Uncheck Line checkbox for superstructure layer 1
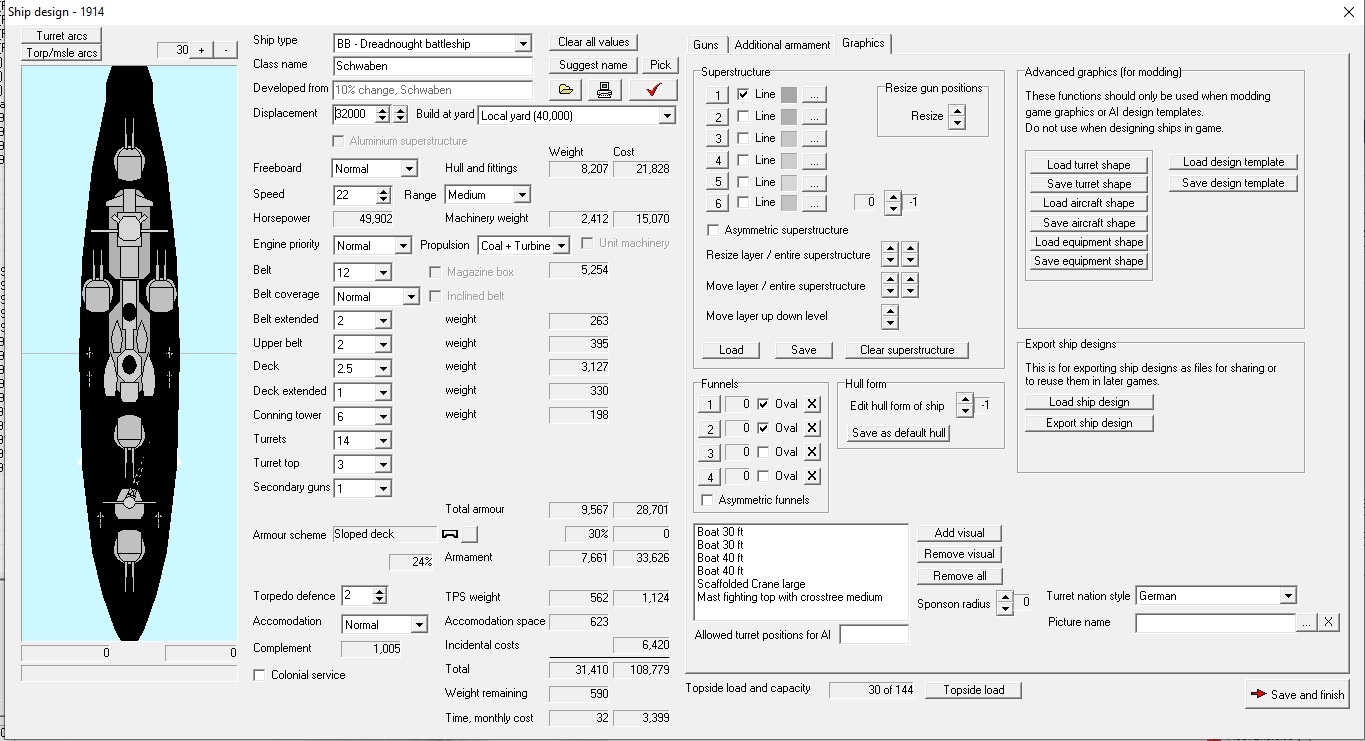This screenshot has width=1365, height=741. point(743,94)
